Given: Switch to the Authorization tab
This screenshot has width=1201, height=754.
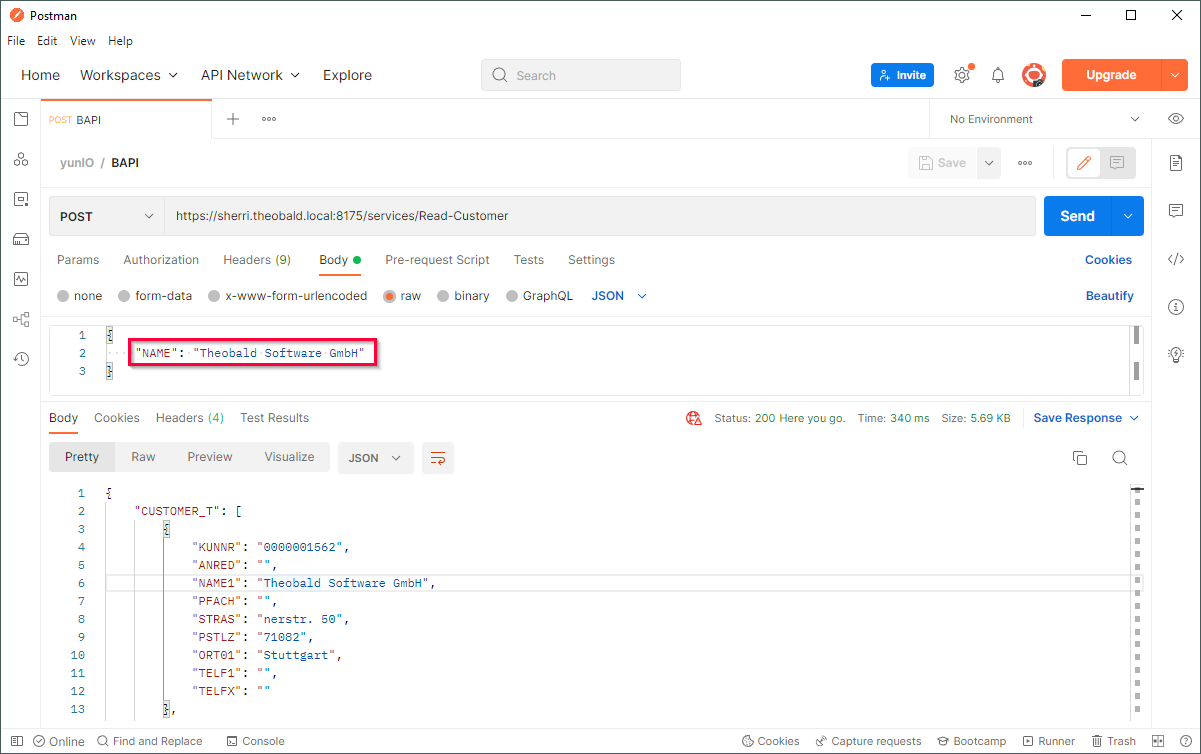Looking at the screenshot, I should point(161,260).
